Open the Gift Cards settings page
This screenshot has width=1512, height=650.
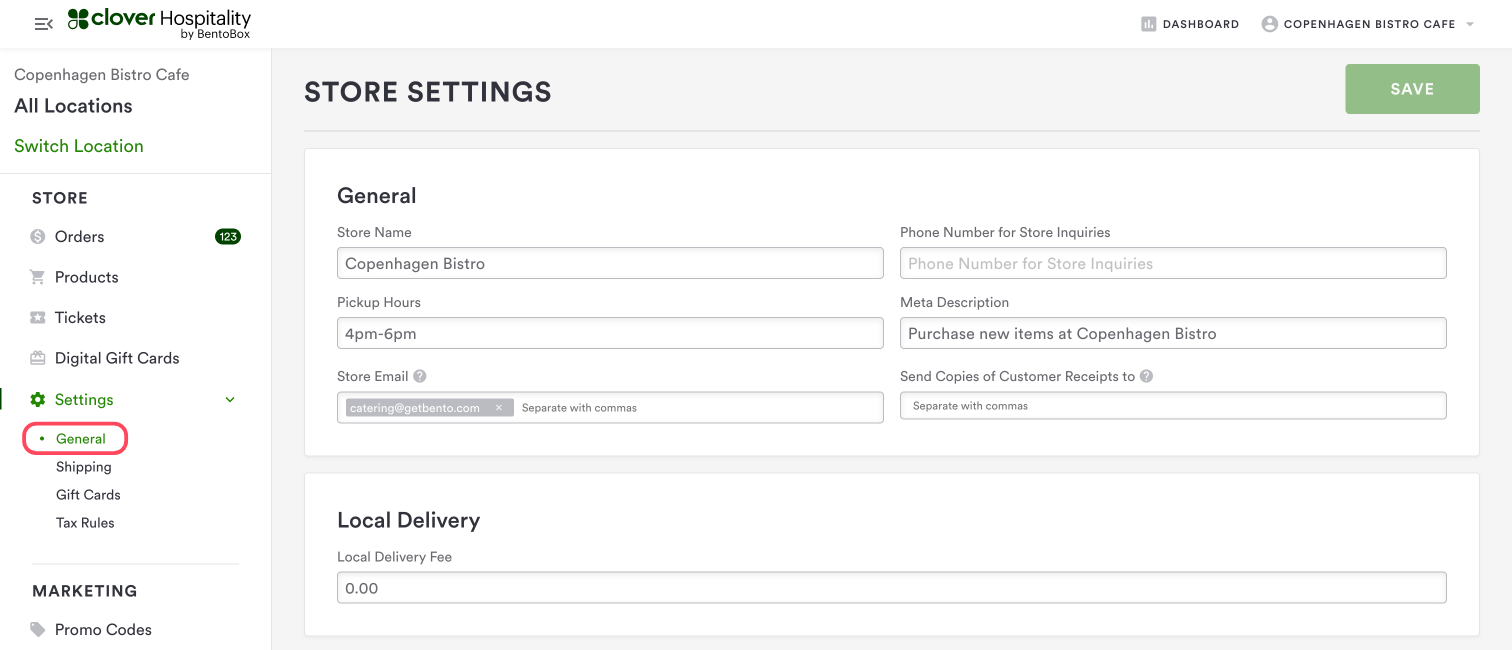(x=88, y=495)
